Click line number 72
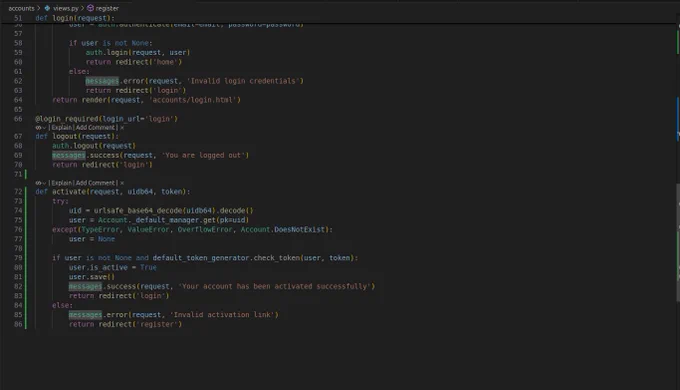Image resolution: width=680 pixels, height=390 pixels. (x=18, y=192)
